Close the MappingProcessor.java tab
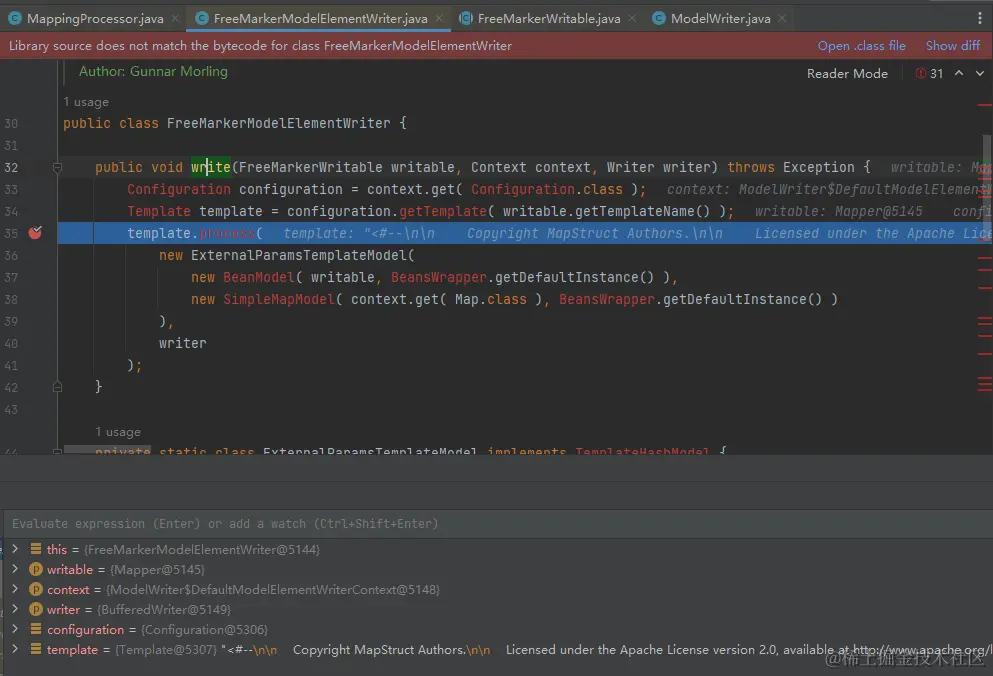The height and width of the screenshot is (676, 993). [175, 18]
